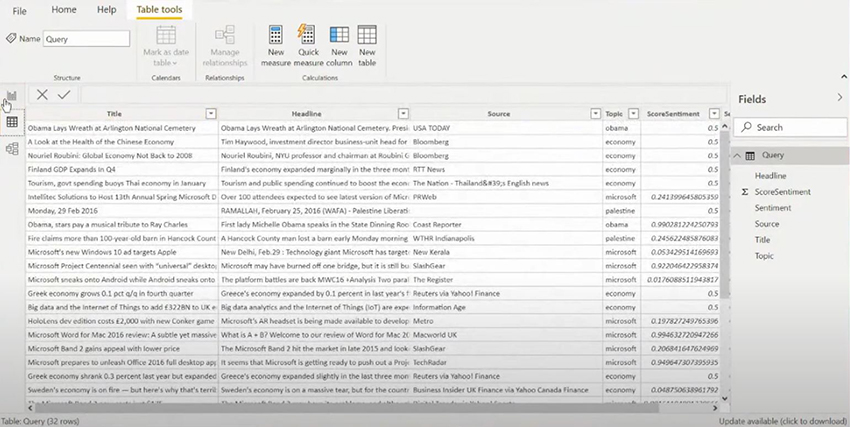This screenshot has width=850, height=427.
Task: Open the Source column filter dropdown
Action: [595, 114]
